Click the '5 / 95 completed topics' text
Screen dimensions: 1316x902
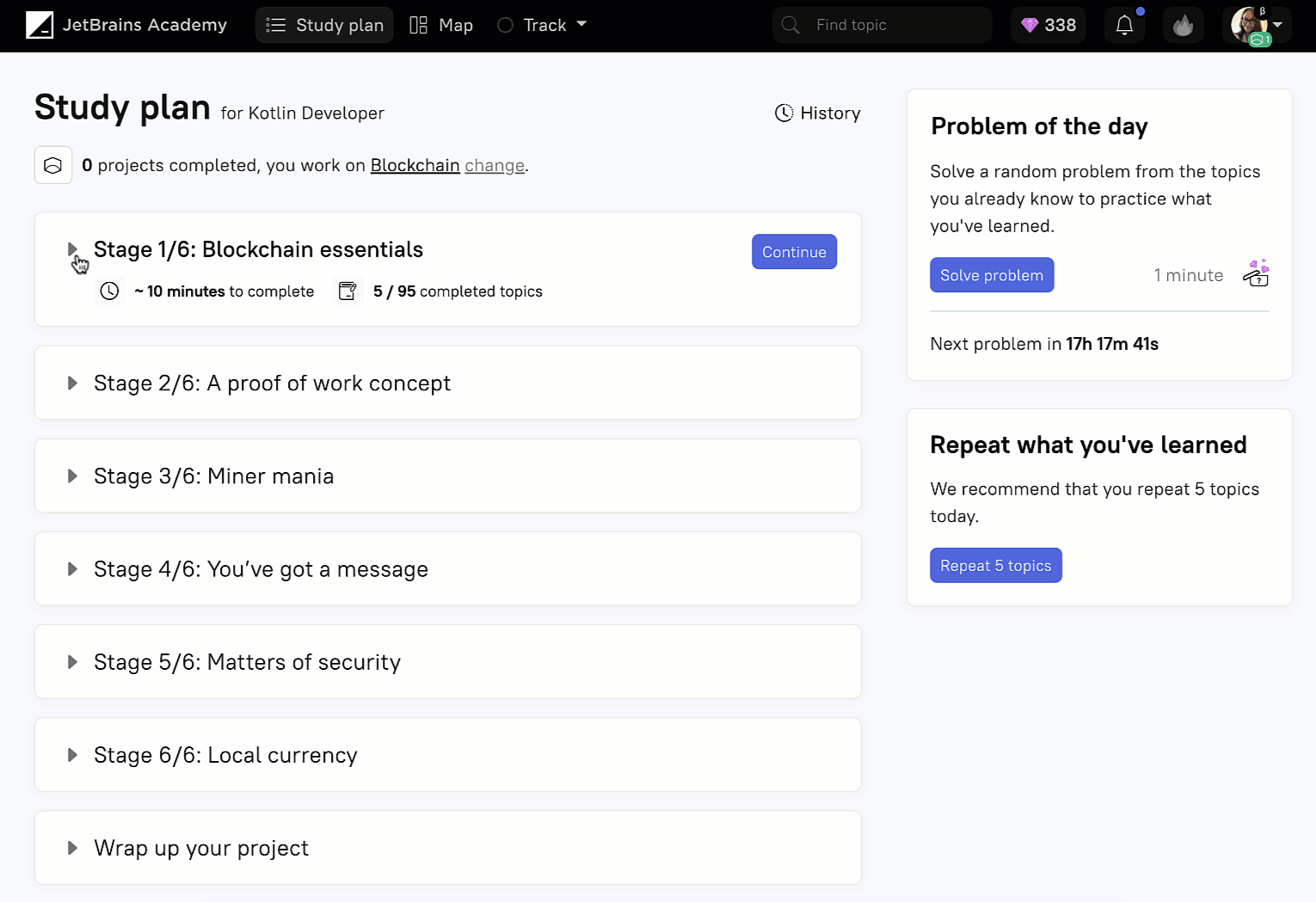(458, 291)
